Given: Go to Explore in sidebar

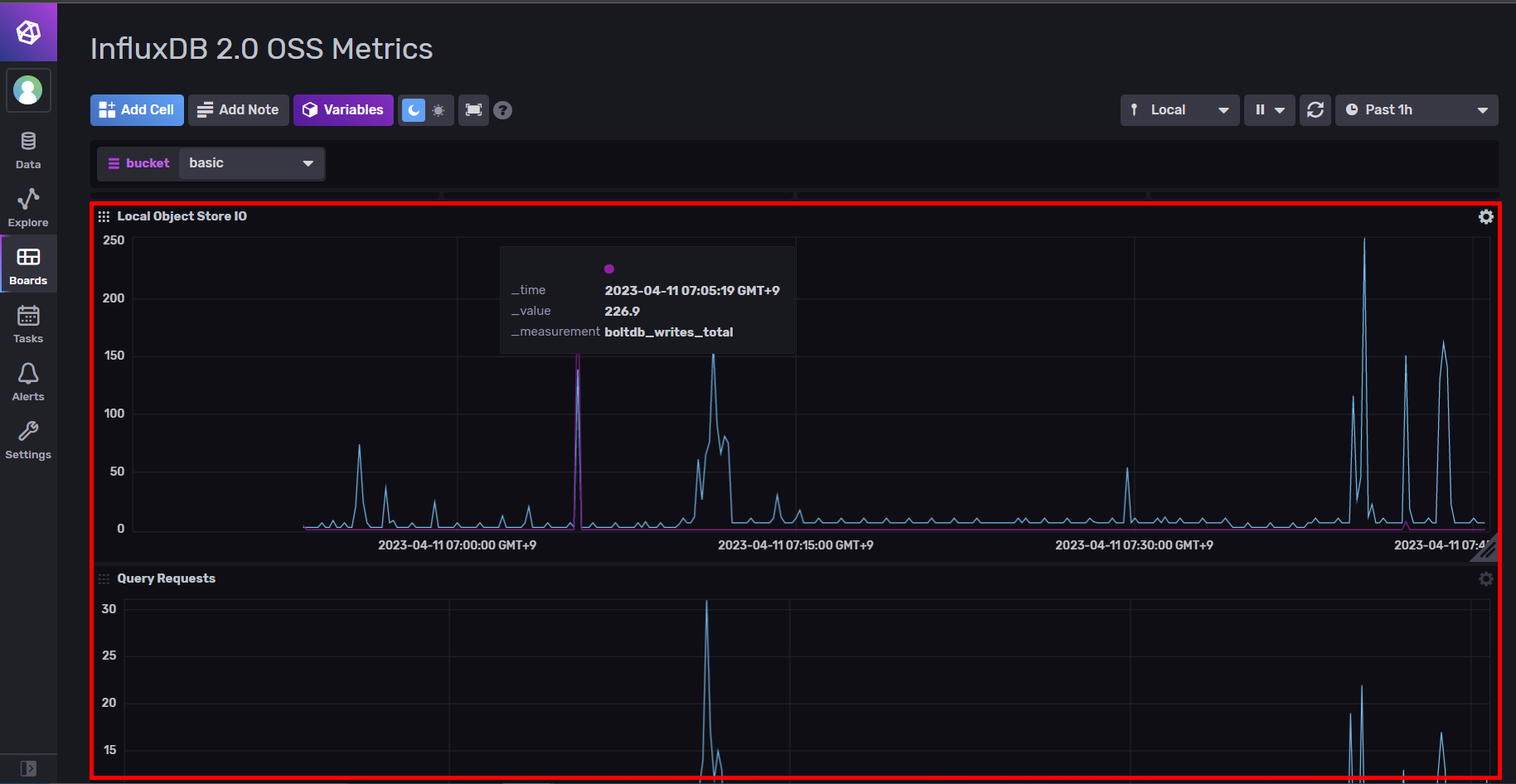Looking at the screenshot, I should pyautogui.click(x=28, y=208).
